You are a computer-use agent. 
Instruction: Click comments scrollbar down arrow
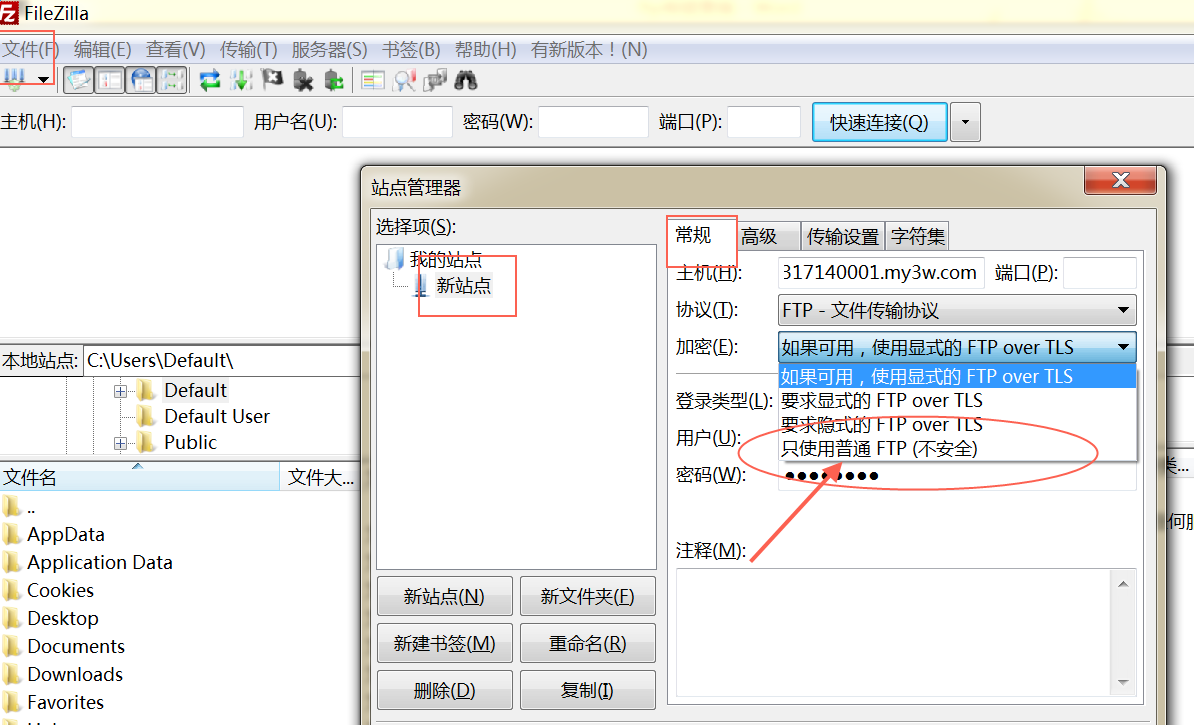(1123, 682)
